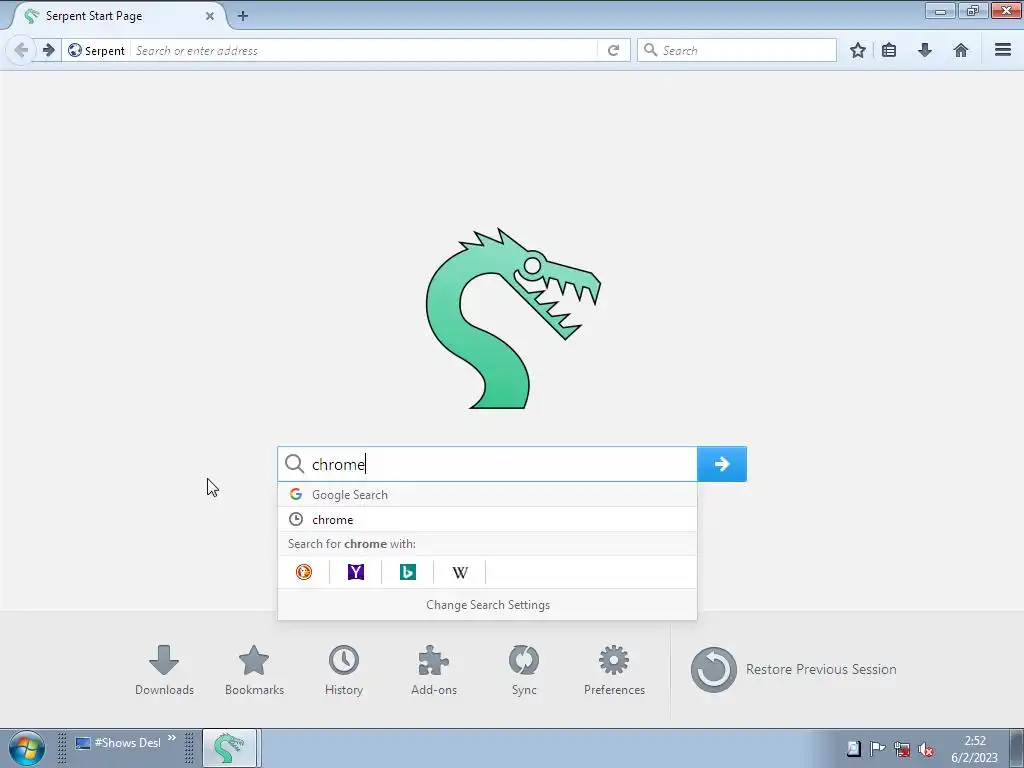Submit search with blue arrow button
Viewport: 1024px width, 768px height.
[722, 464]
